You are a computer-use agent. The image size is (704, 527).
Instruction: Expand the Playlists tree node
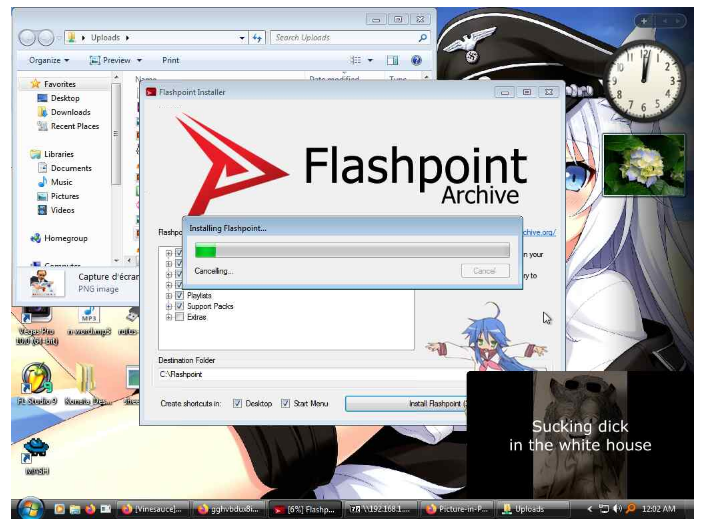tap(169, 296)
